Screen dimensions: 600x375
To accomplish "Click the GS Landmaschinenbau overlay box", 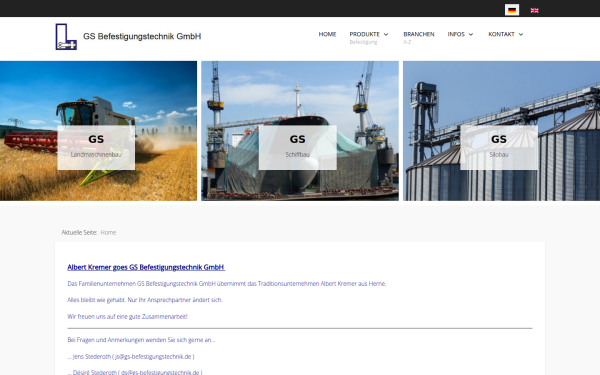I will (x=96, y=147).
